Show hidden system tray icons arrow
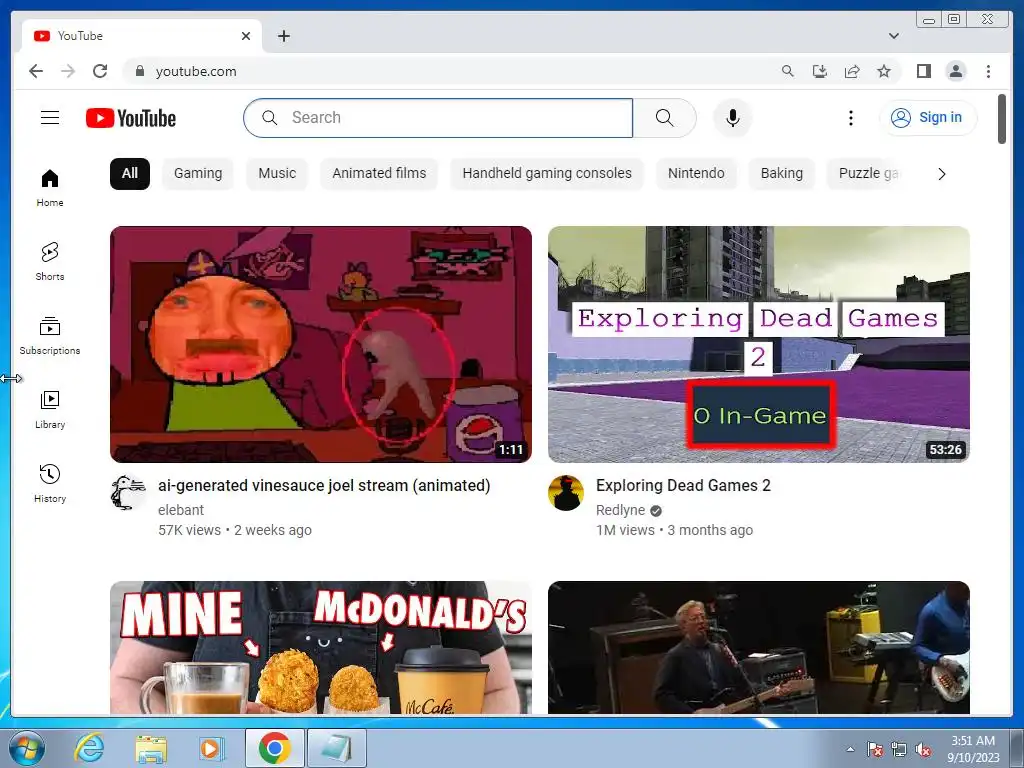Image resolution: width=1024 pixels, height=768 pixels. point(850,749)
